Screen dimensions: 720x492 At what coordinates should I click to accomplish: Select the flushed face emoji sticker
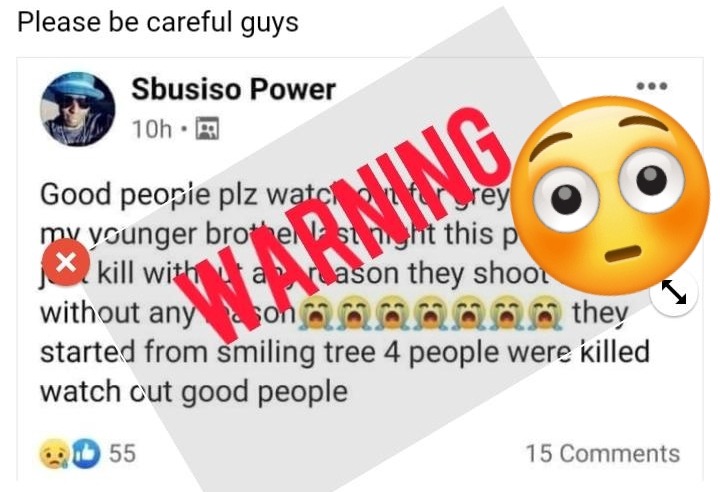609,195
